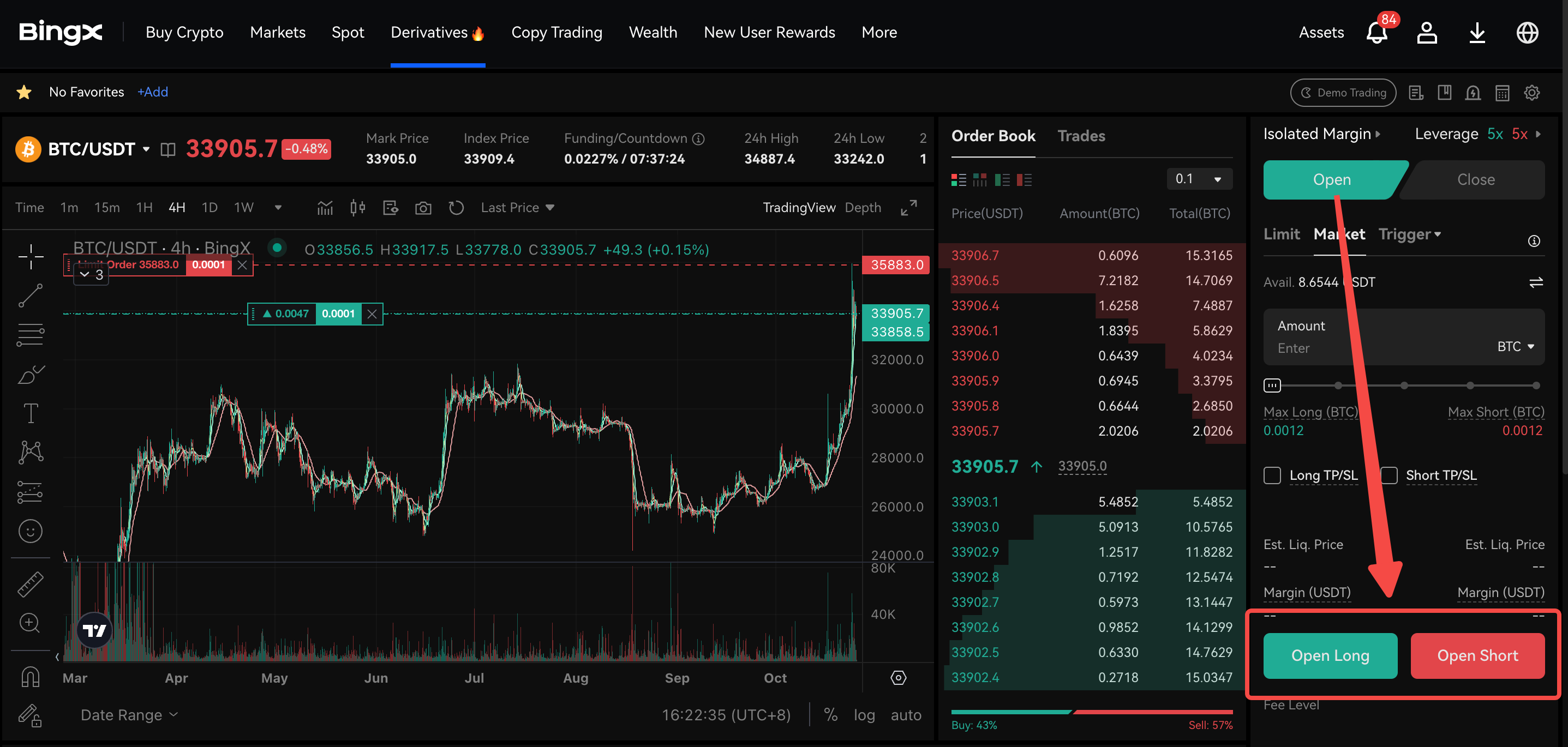Click the Open Long button
Viewport: 1568px width, 747px height.
1330,655
